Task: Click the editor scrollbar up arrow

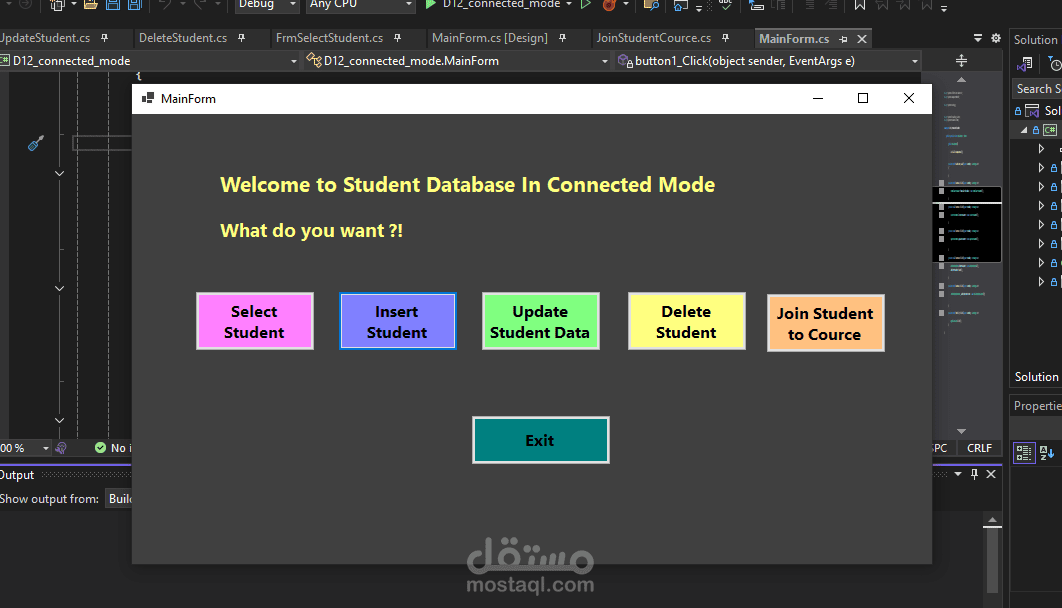Action: pyautogui.click(x=961, y=80)
